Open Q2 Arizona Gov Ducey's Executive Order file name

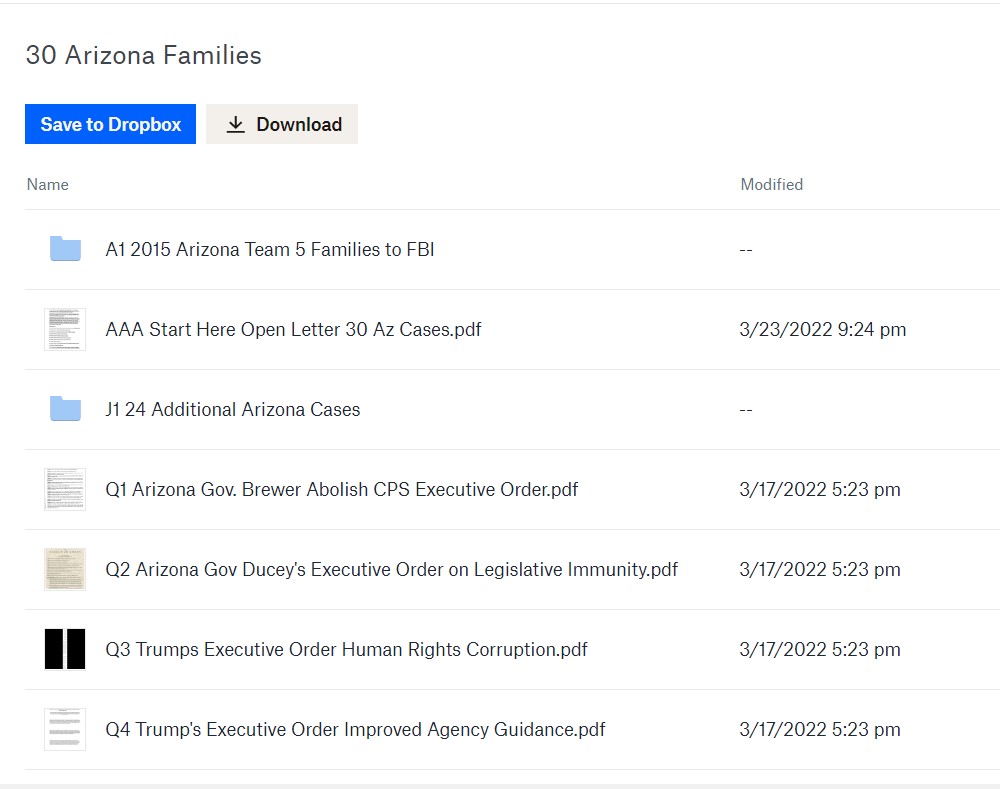392,569
